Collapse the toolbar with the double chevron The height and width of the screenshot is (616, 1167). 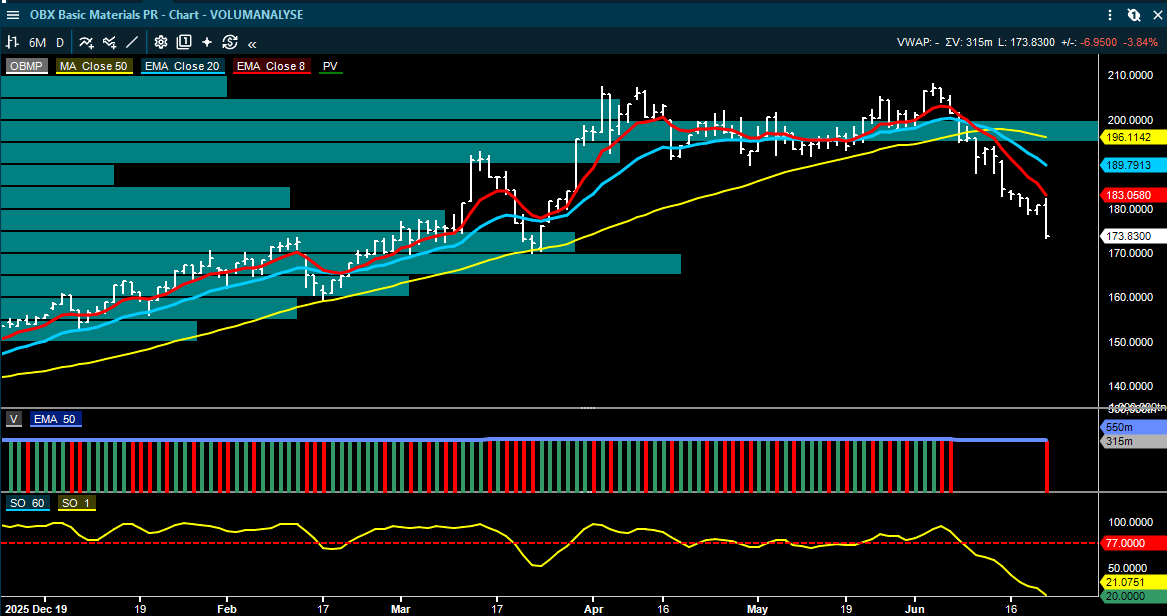point(252,43)
